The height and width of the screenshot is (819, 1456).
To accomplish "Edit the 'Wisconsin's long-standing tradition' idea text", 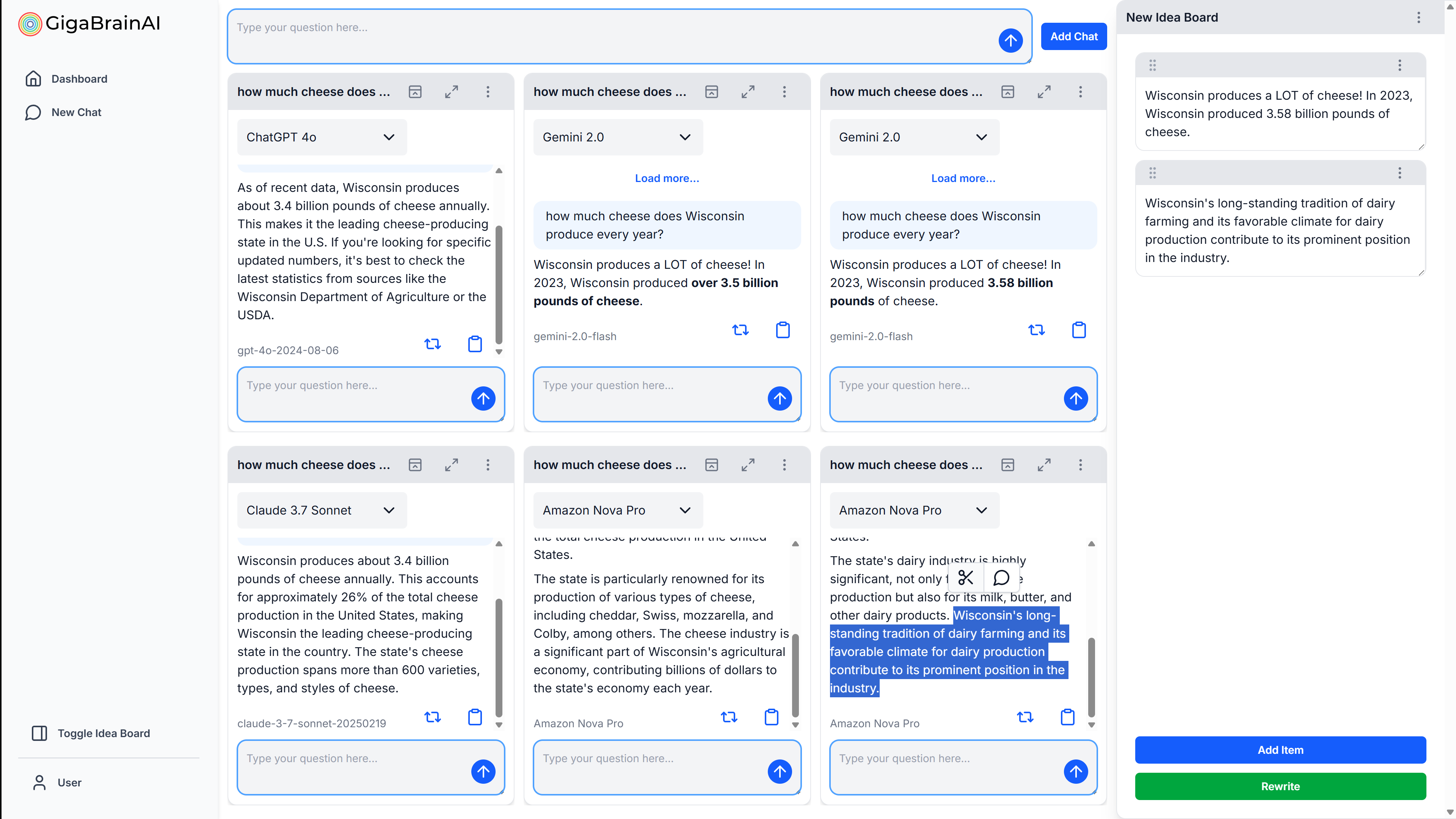I will pyautogui.click(x=1280, y=231).
